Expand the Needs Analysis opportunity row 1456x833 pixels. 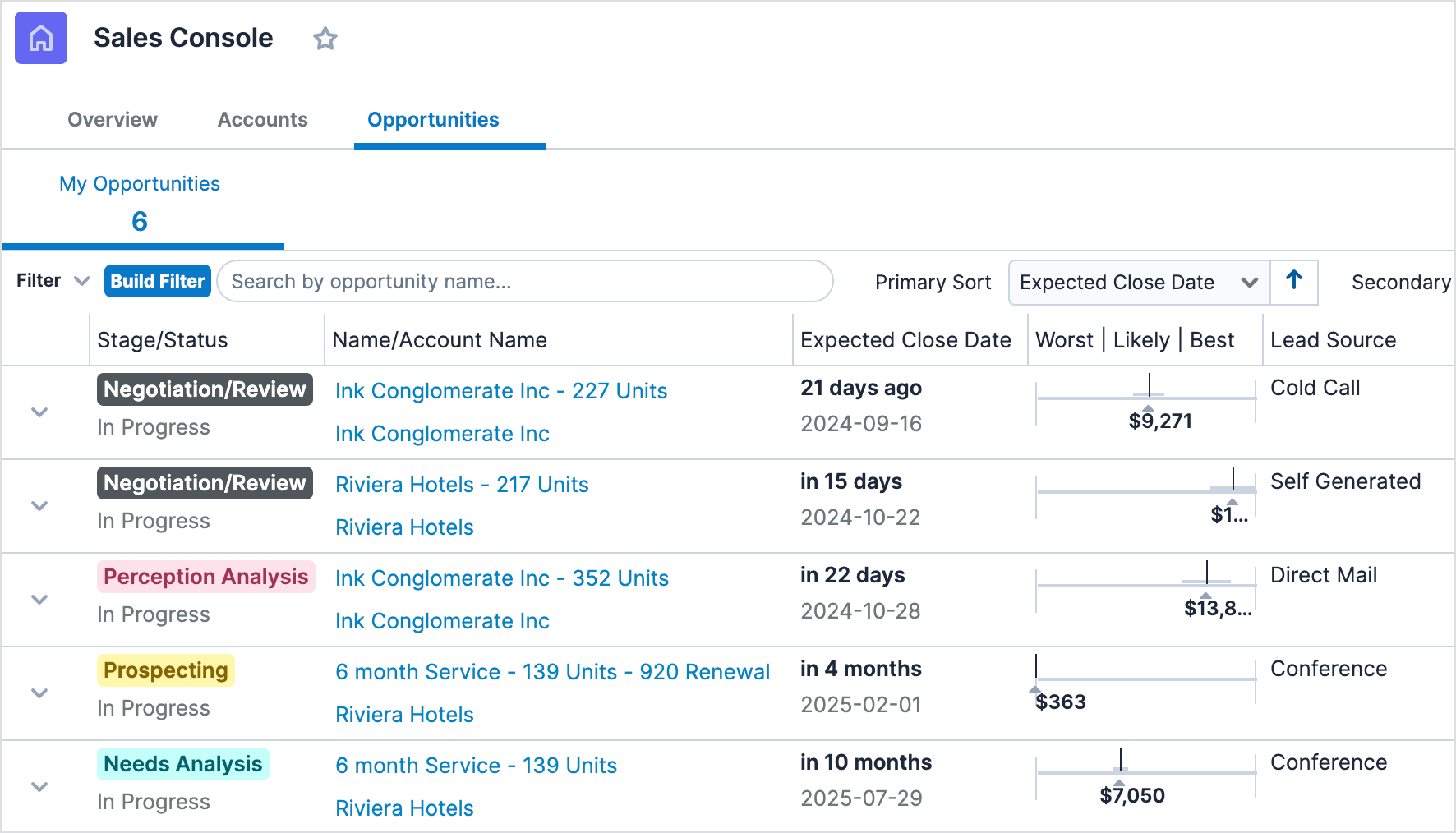pyautogui.click(x=39, y=787)
